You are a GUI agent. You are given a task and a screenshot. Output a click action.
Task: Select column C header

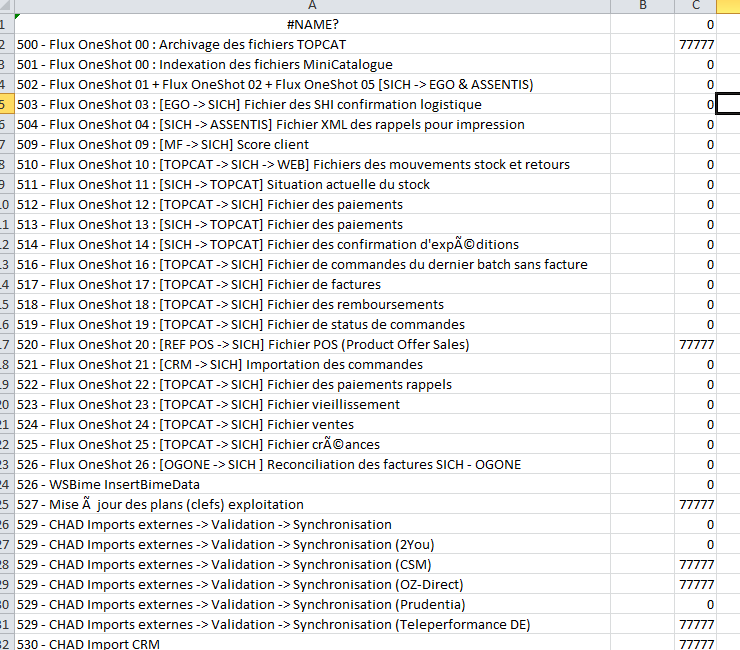(695, 6)
